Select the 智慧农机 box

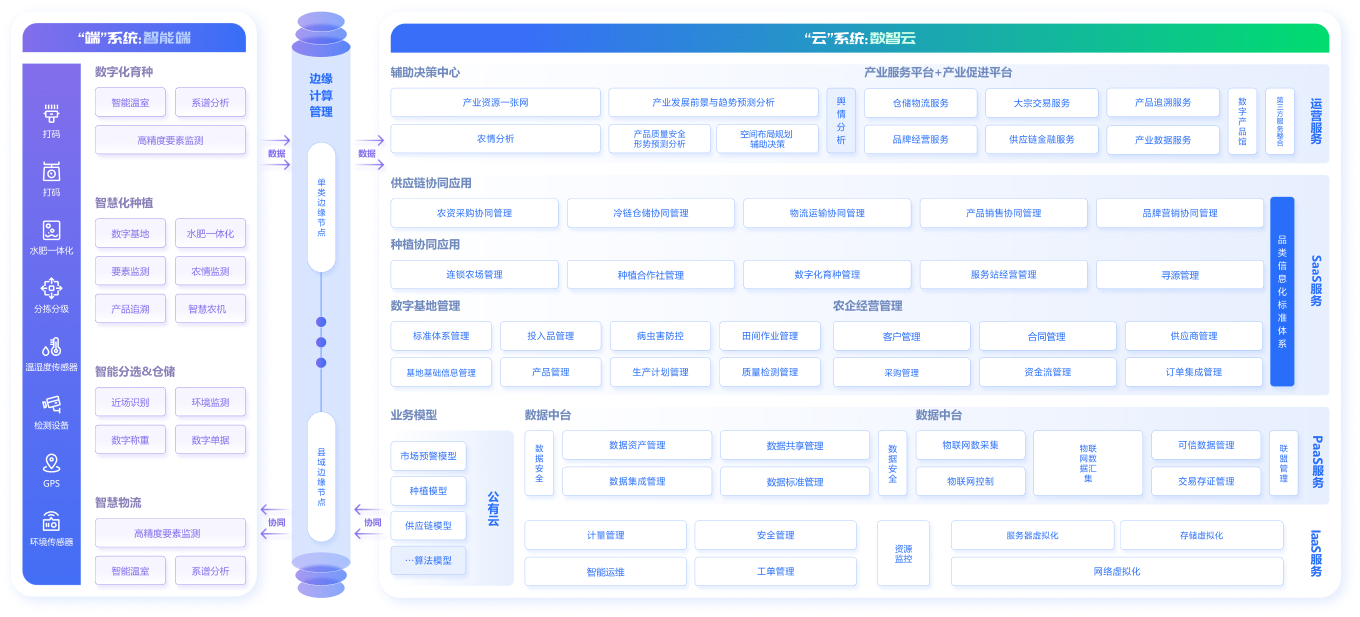(210, 309)
